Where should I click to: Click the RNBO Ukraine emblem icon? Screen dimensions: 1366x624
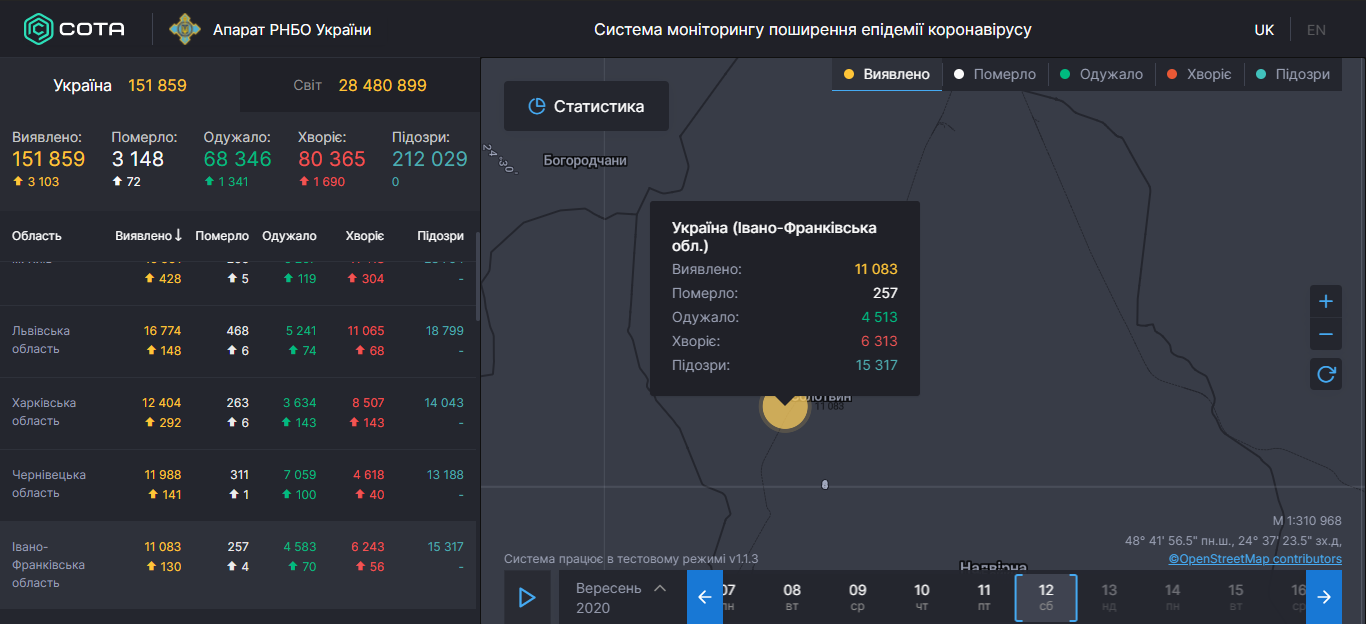point(184,29)
